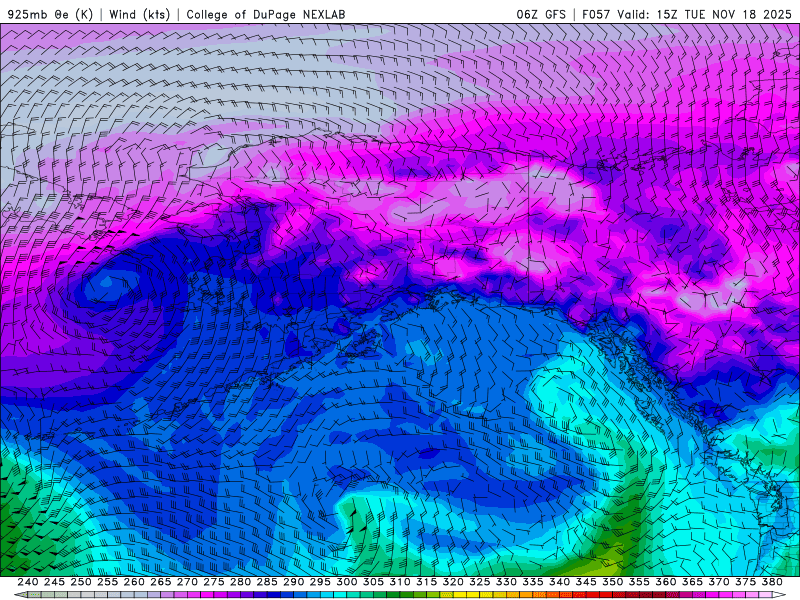Click the '06Z GFS' model run label

(x=541, y=14)
